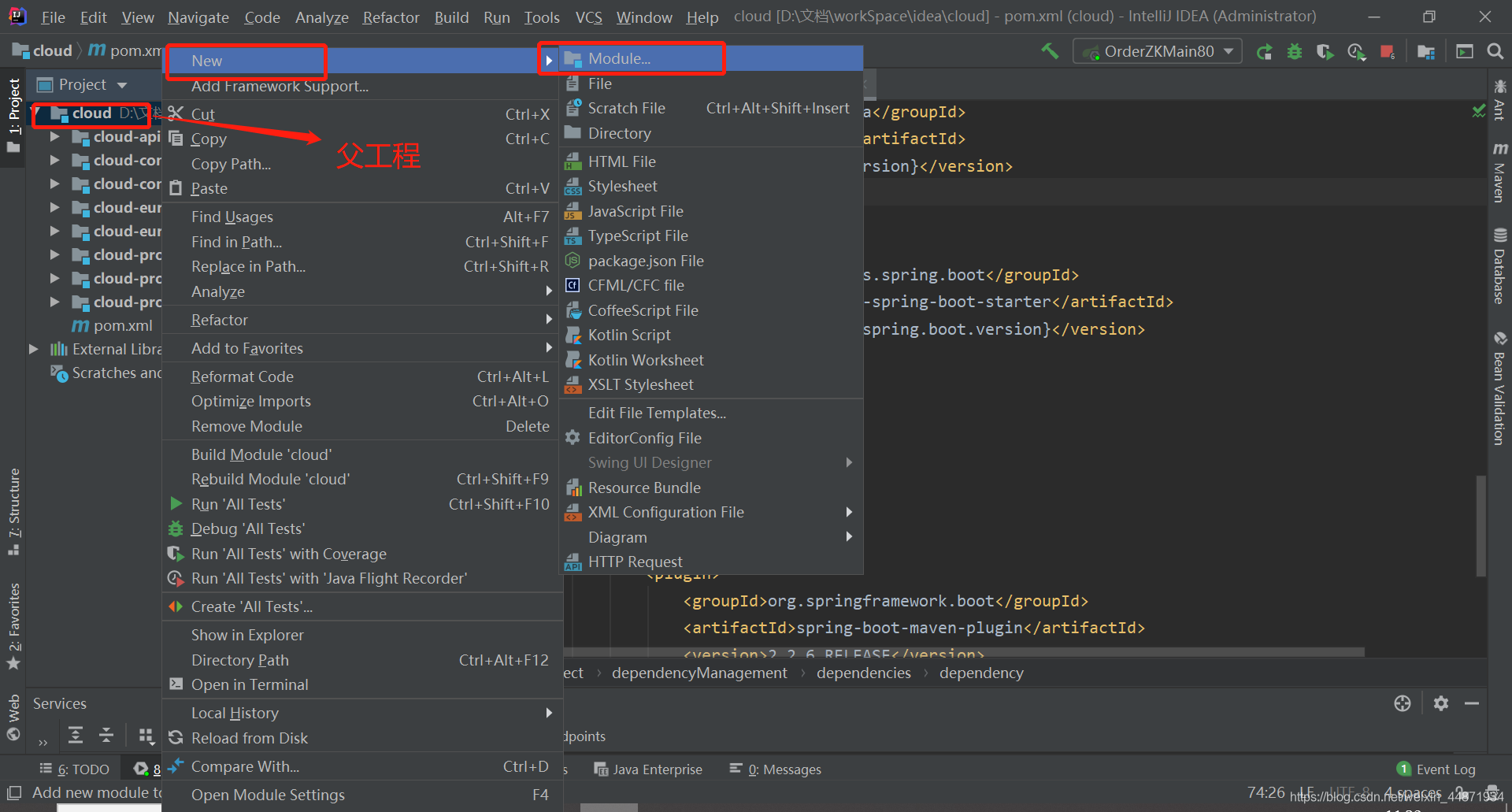This screenshot has height=812, width=1512.
Task: Click the 74:26 cursor position indicator
Action: pyautogui.click(x=1266, y=792)
